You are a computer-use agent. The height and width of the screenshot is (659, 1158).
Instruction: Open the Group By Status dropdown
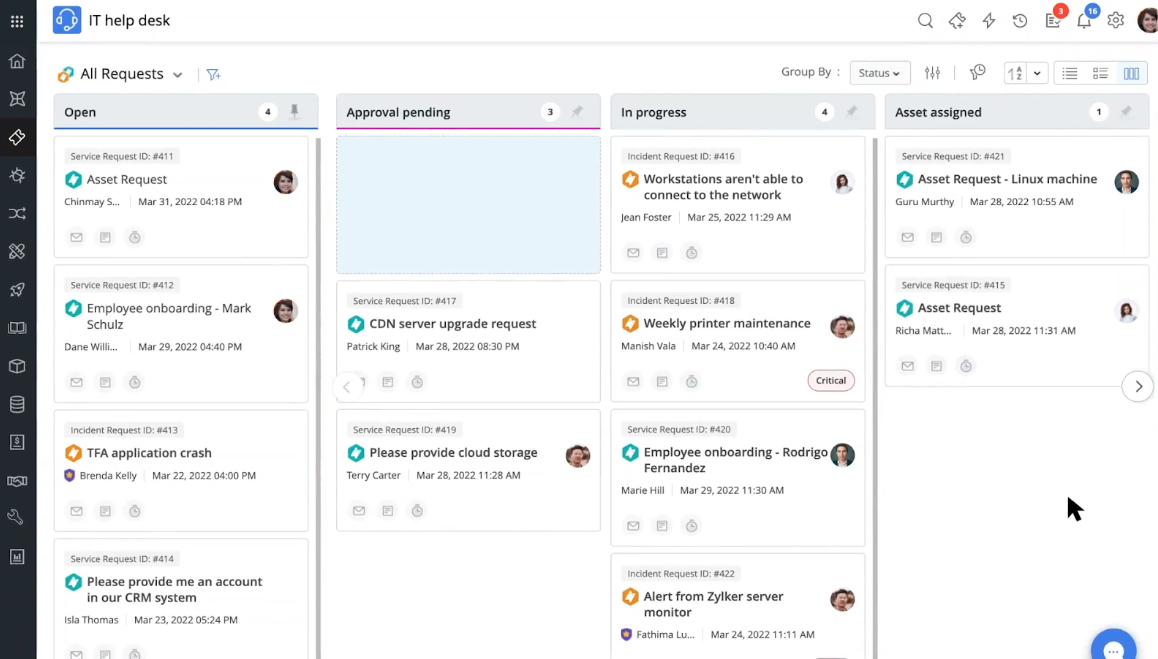tap(880, 73)
